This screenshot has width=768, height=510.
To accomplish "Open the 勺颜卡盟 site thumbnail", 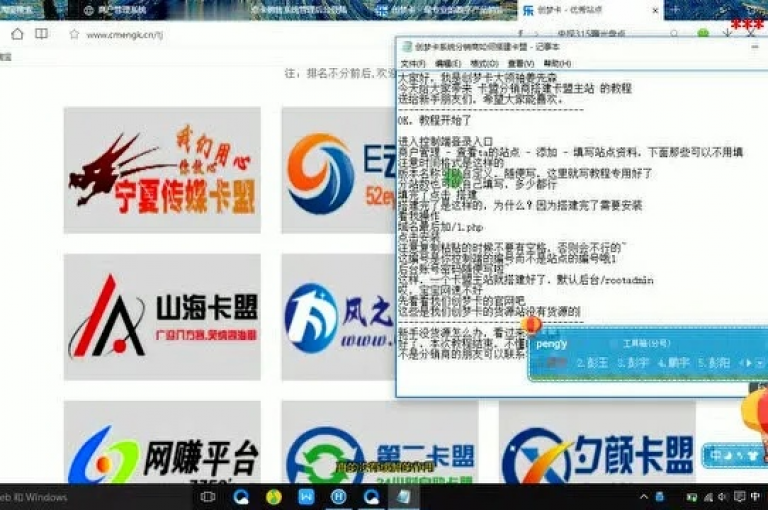I will [597, 442].
